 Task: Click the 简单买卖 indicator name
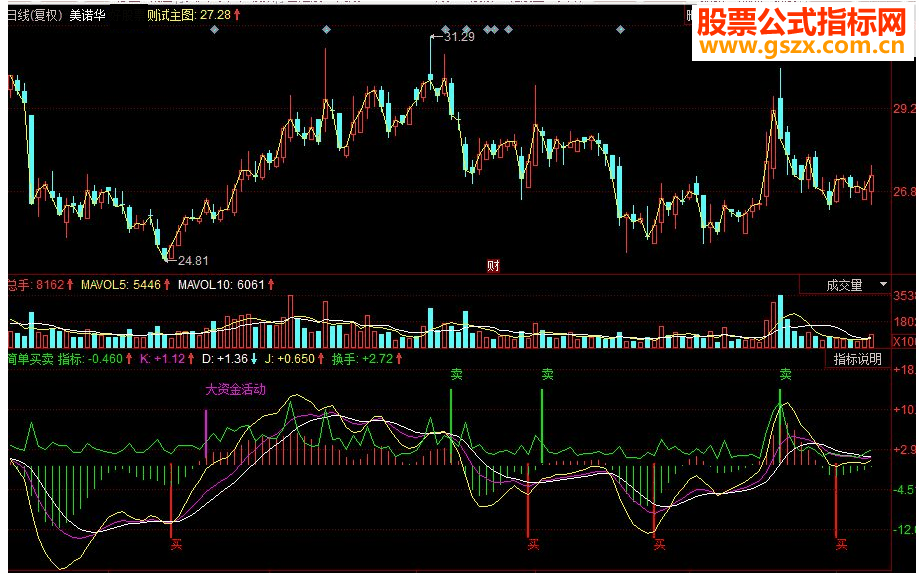click(x=30, y=359)
